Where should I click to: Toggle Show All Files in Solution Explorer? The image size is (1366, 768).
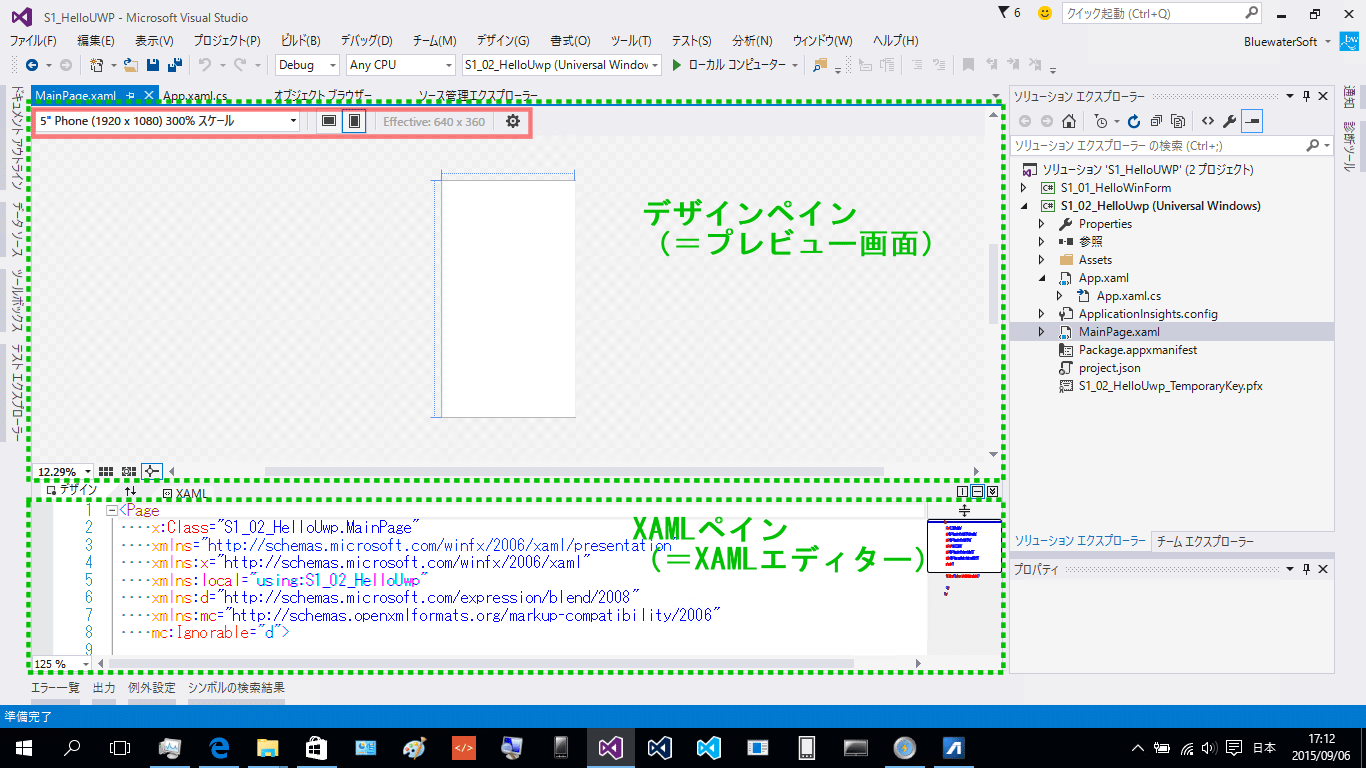pos(1178,121)
